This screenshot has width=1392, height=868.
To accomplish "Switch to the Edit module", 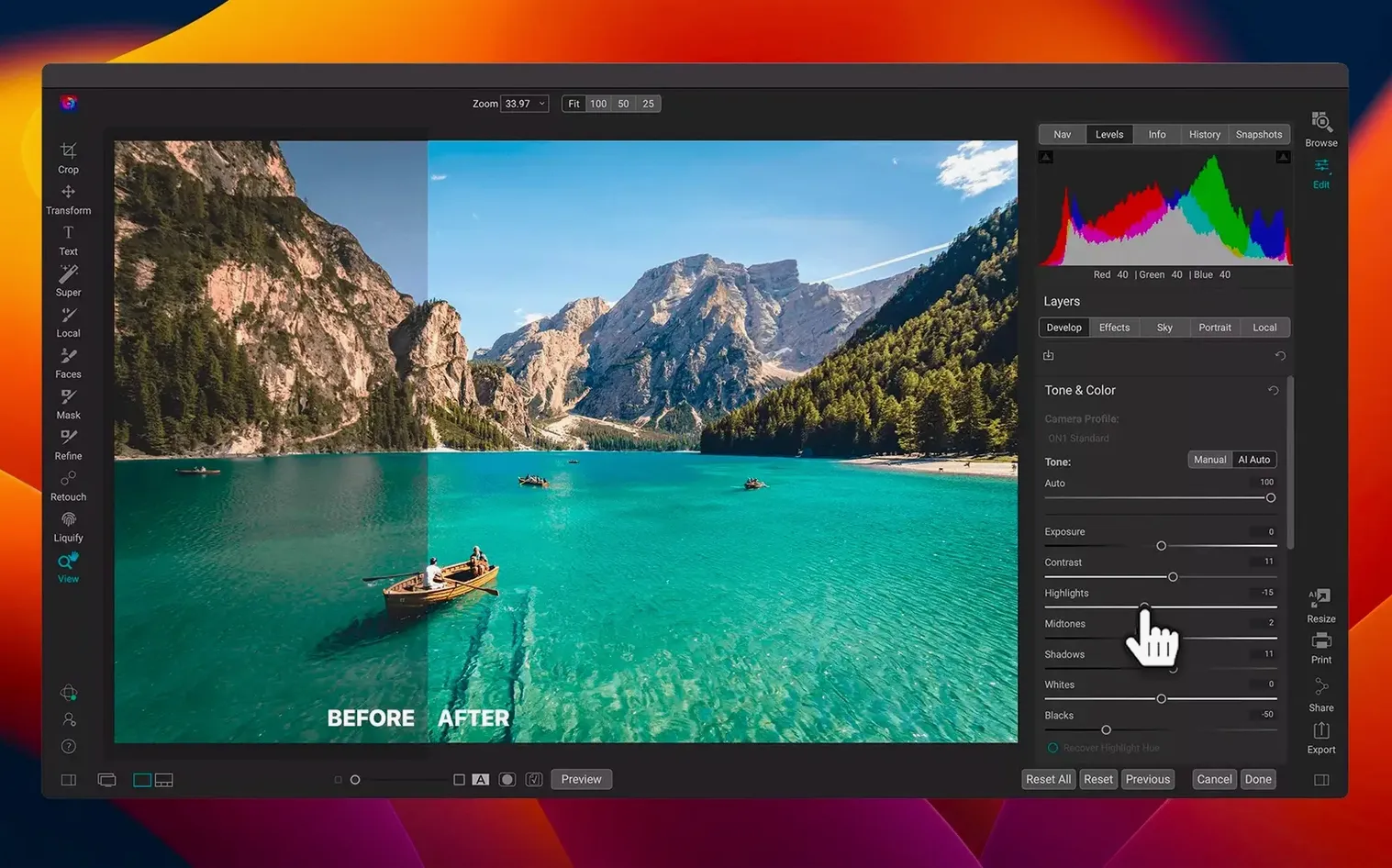I will point(1321,172).
